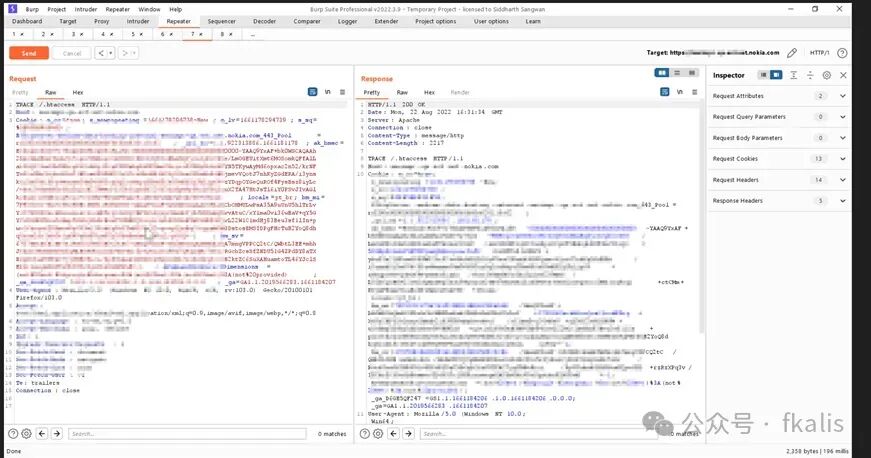
Task: Open the Project menu
Action: click(x=57, y=9)
